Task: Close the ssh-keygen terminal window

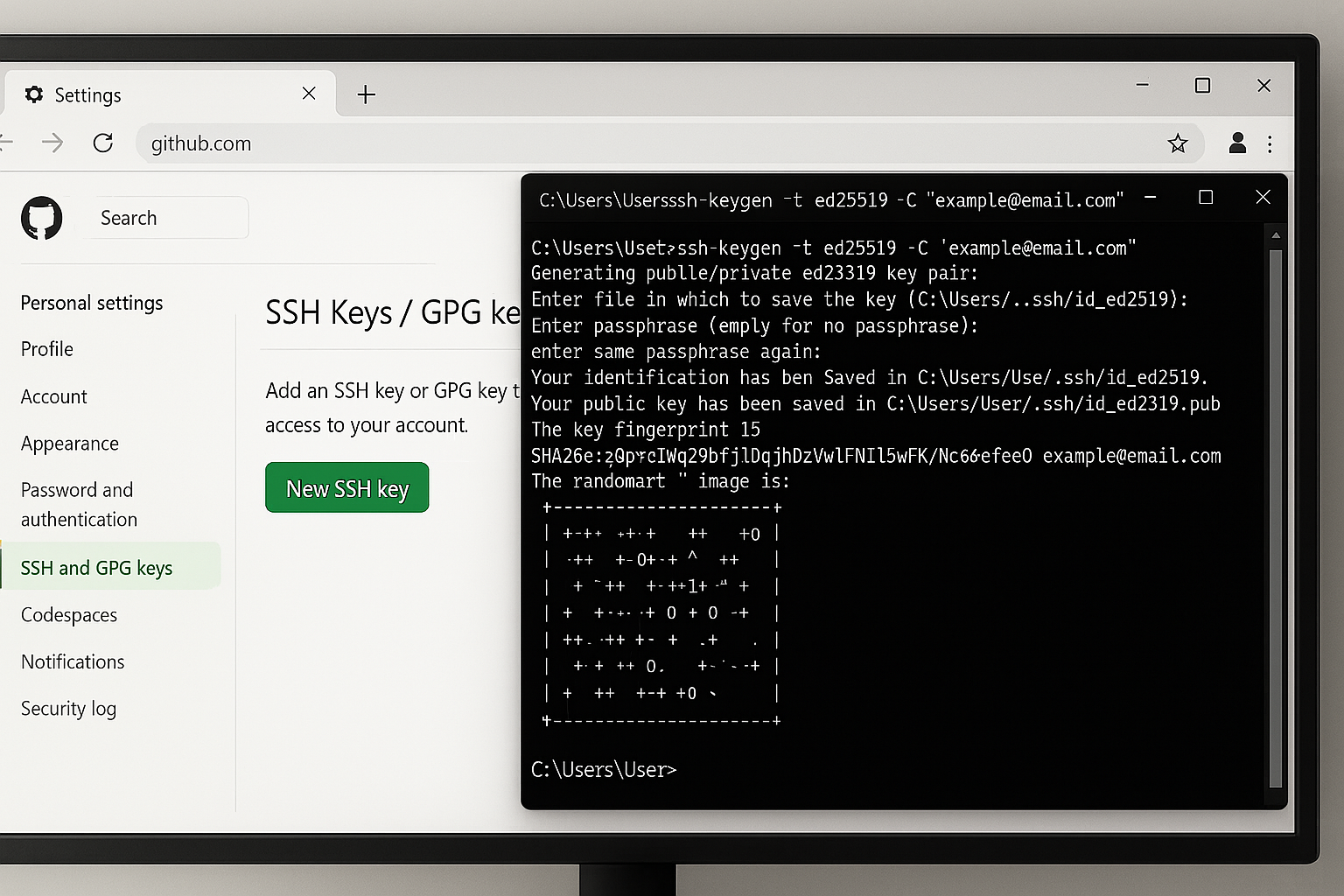Action: 1263,198
